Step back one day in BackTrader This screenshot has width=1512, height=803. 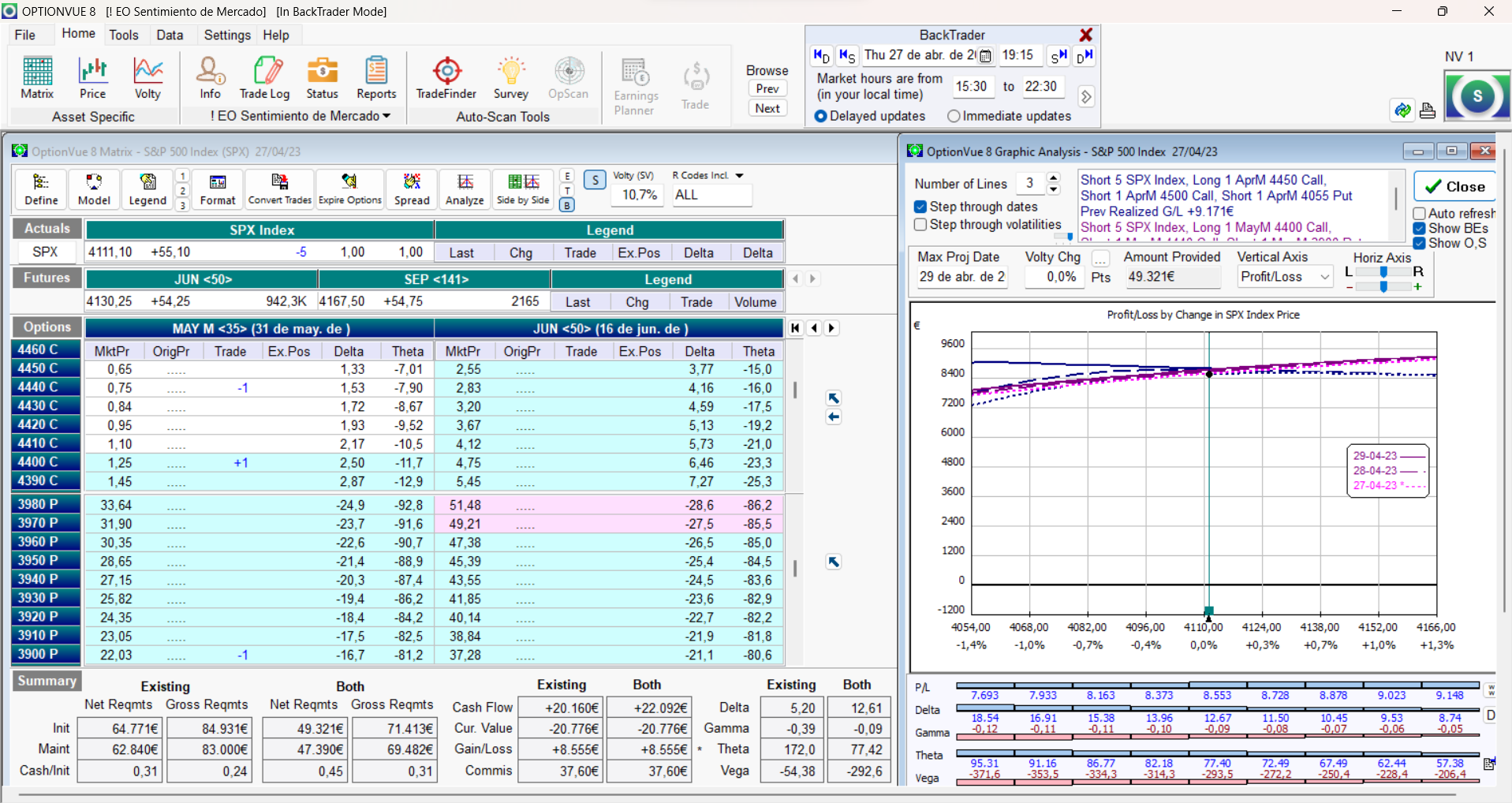(822, 56)
